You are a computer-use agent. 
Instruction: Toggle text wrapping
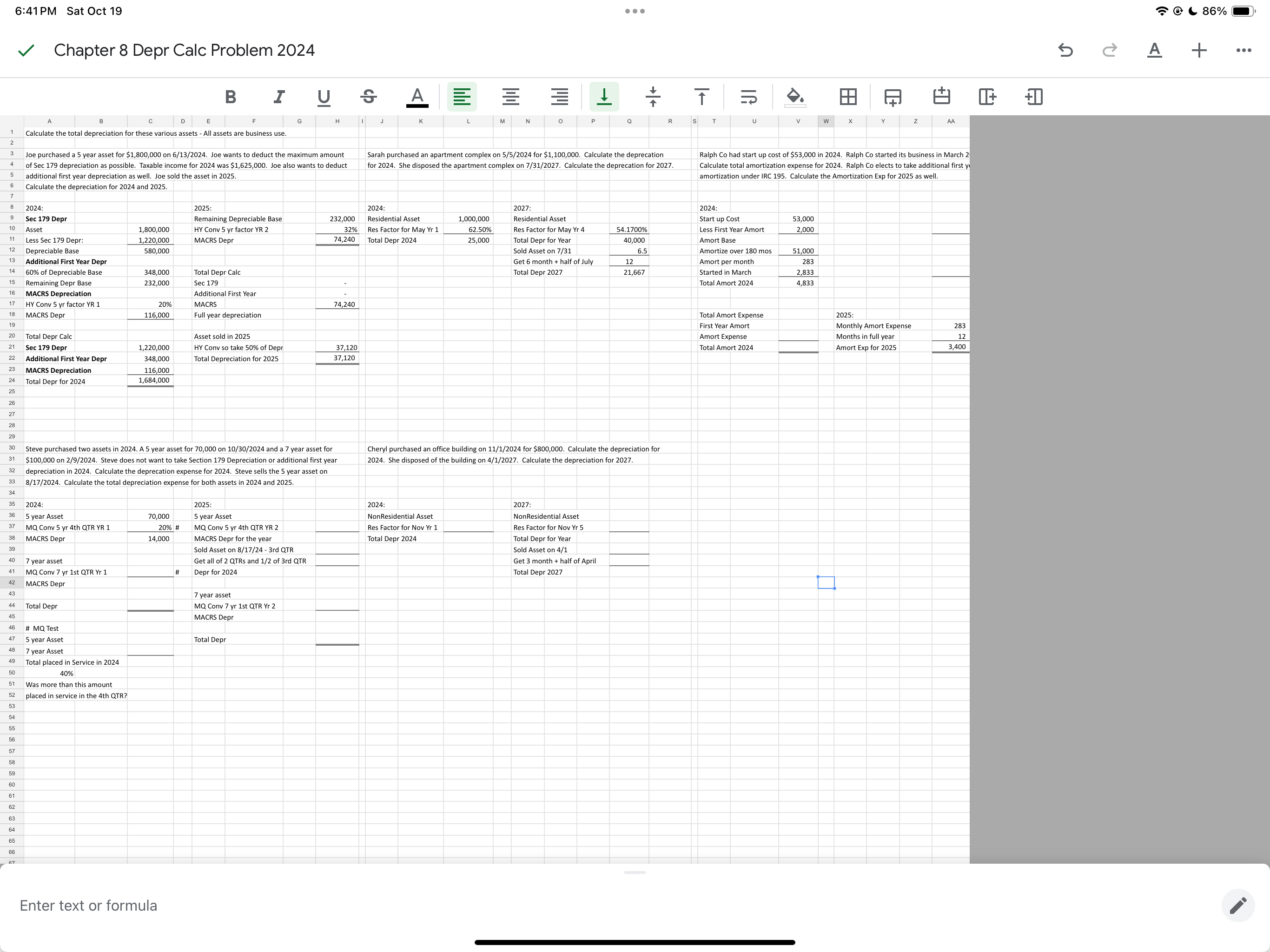749,97
